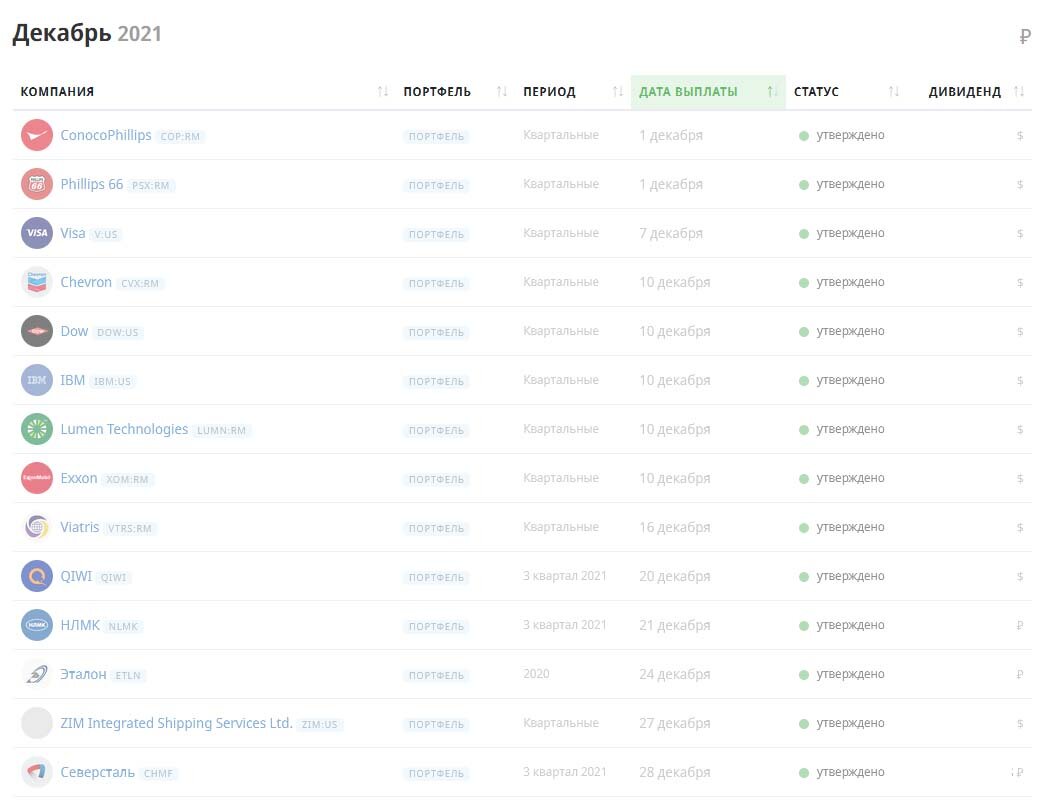Click the Exxon logo icon
1055x802 pixels.
(37, 478)
